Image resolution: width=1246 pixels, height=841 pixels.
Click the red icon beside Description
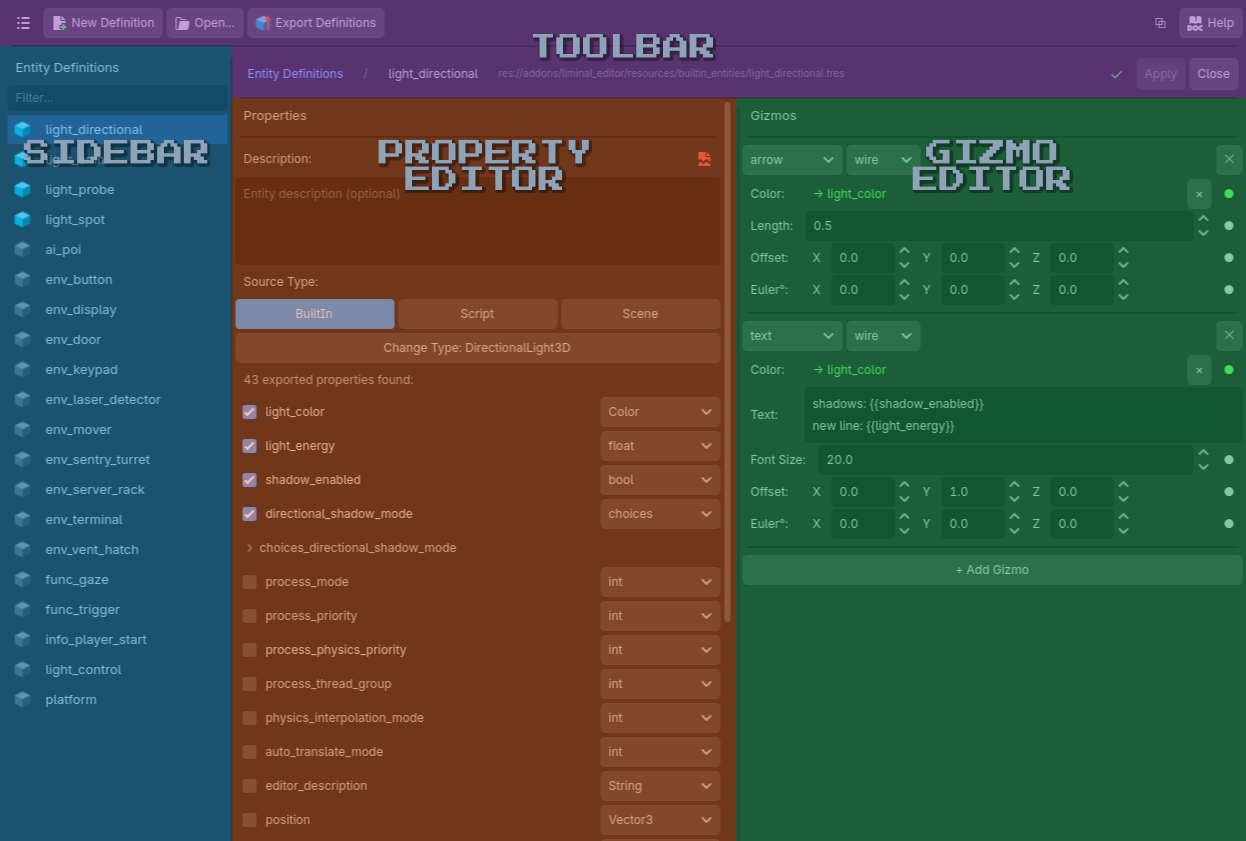point(705,159)
